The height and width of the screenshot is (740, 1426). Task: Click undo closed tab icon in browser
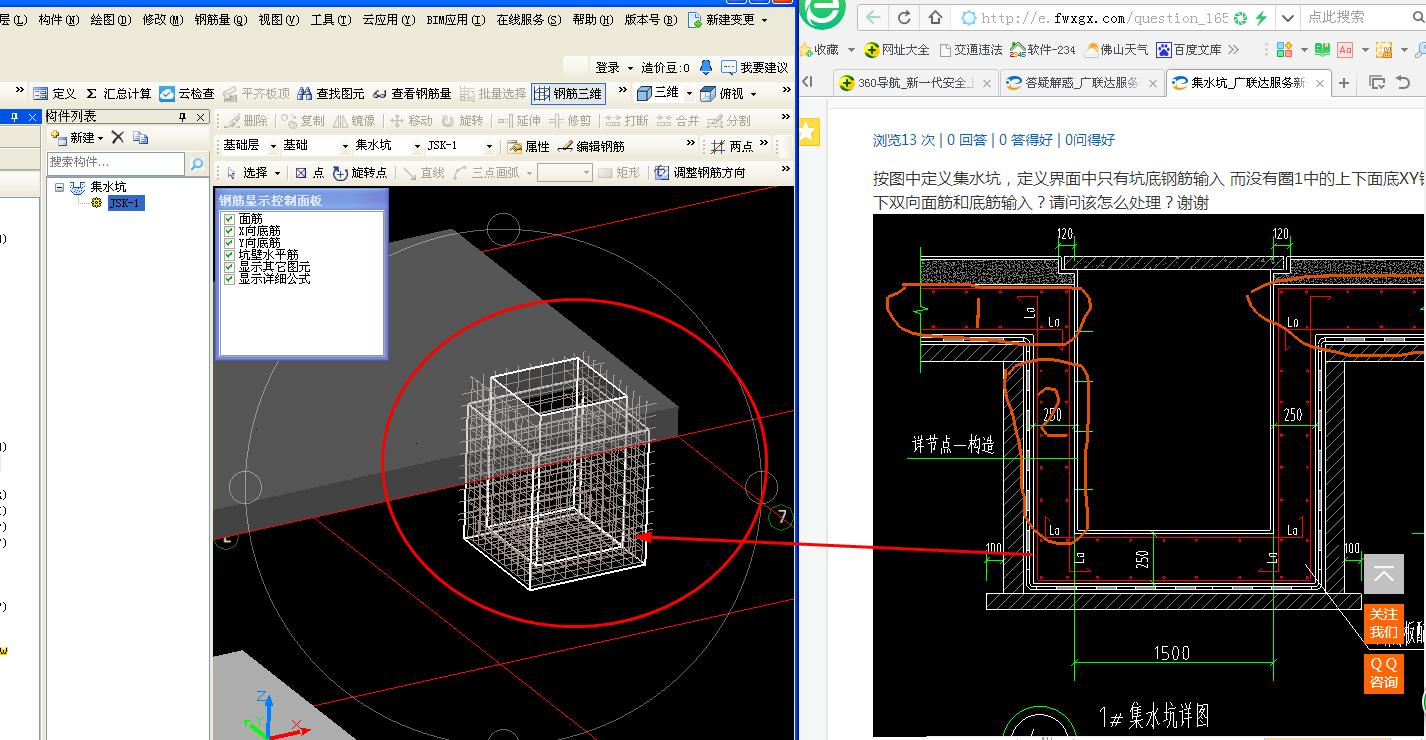(1402, 82)
